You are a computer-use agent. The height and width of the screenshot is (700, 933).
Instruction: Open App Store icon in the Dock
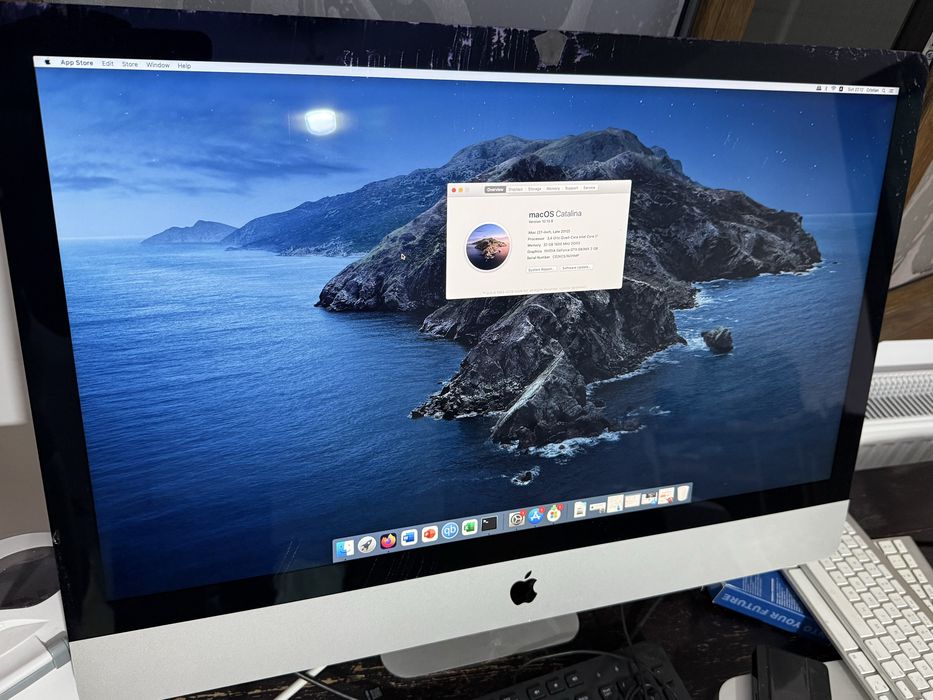pyautogui.click(x=536, y=516)
